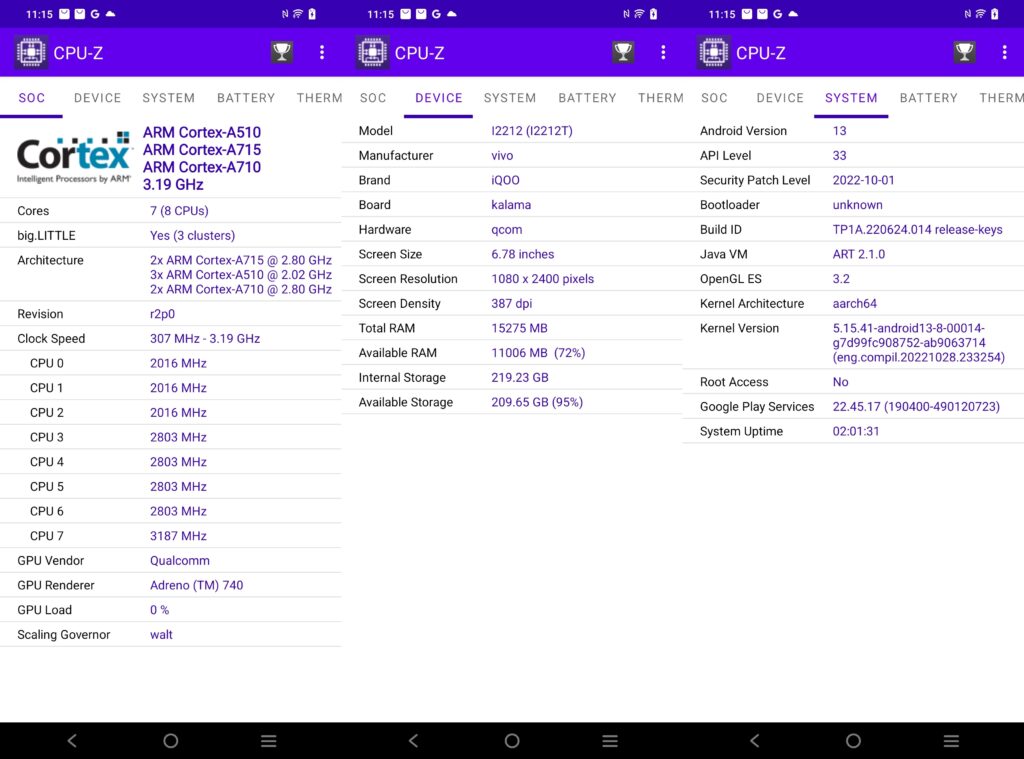The image size is (1024, 759).
Task: Tap the cloud notification icon in the right panel
Action: (x=793, y=14)
